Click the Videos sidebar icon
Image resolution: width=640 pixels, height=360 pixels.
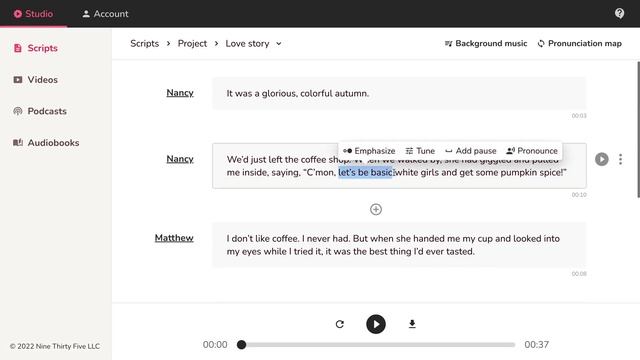(x=18, y=80)
